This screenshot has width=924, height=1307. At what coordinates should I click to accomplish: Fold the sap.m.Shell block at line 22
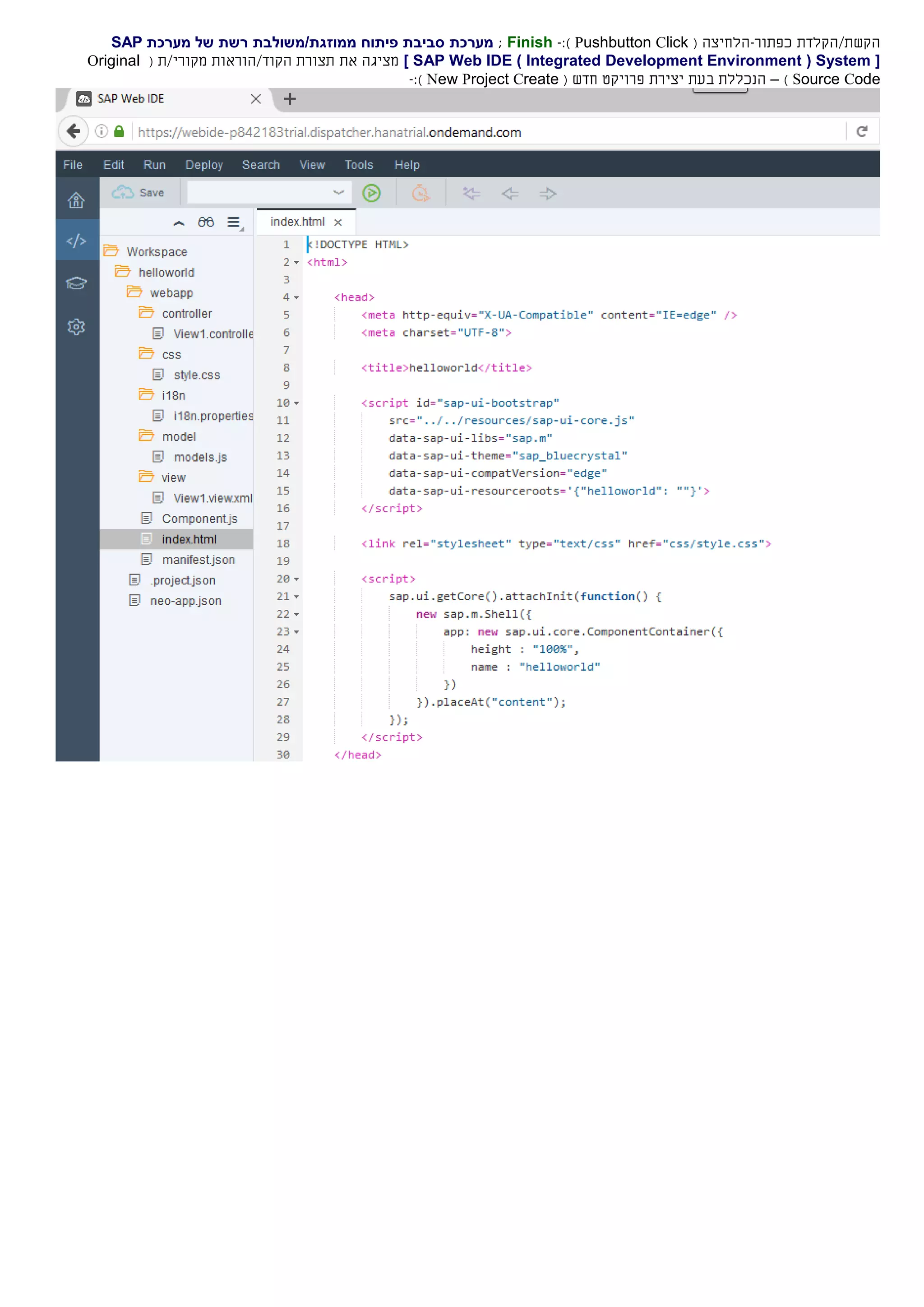(x=296, y=614)
